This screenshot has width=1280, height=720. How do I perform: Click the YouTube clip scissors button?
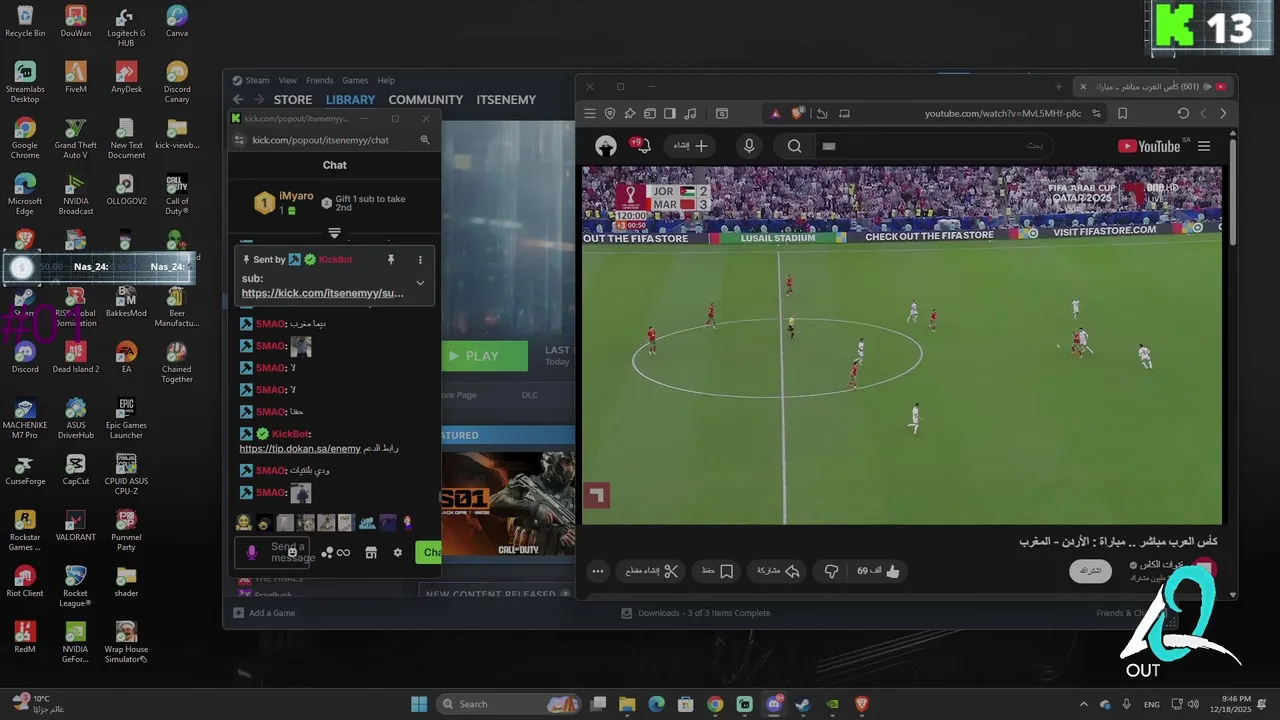pos(652,571)
